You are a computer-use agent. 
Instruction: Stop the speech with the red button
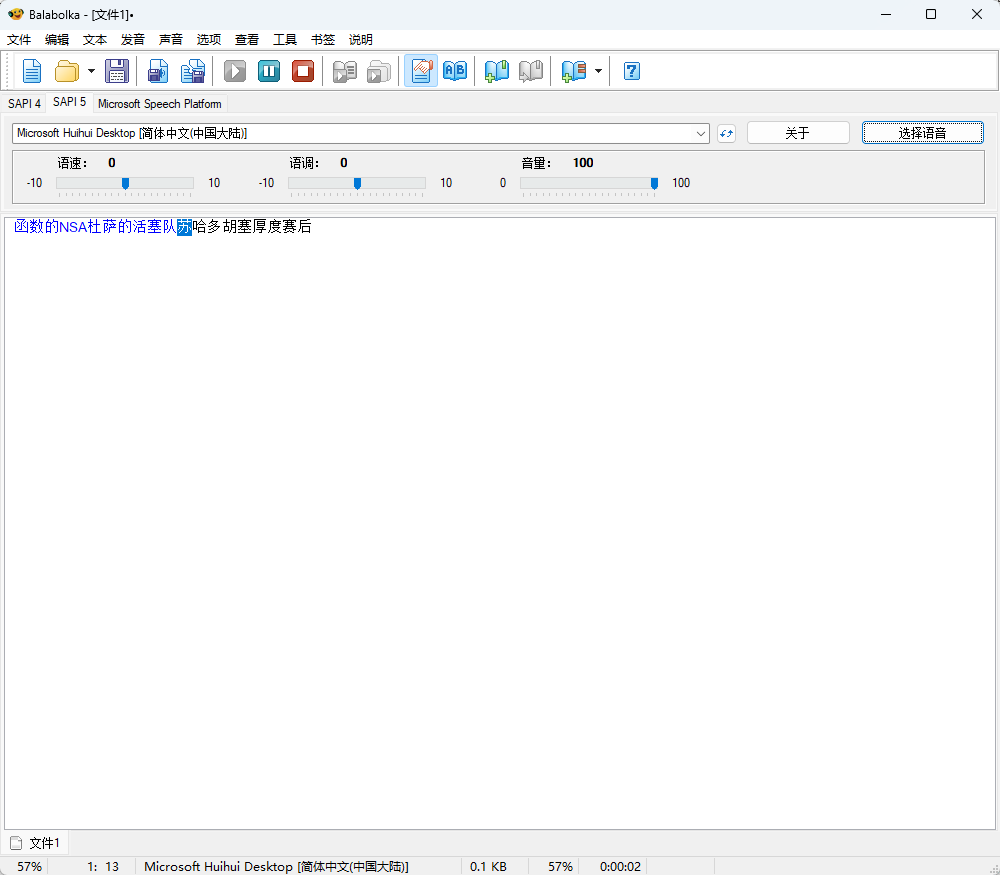[303, 71]
